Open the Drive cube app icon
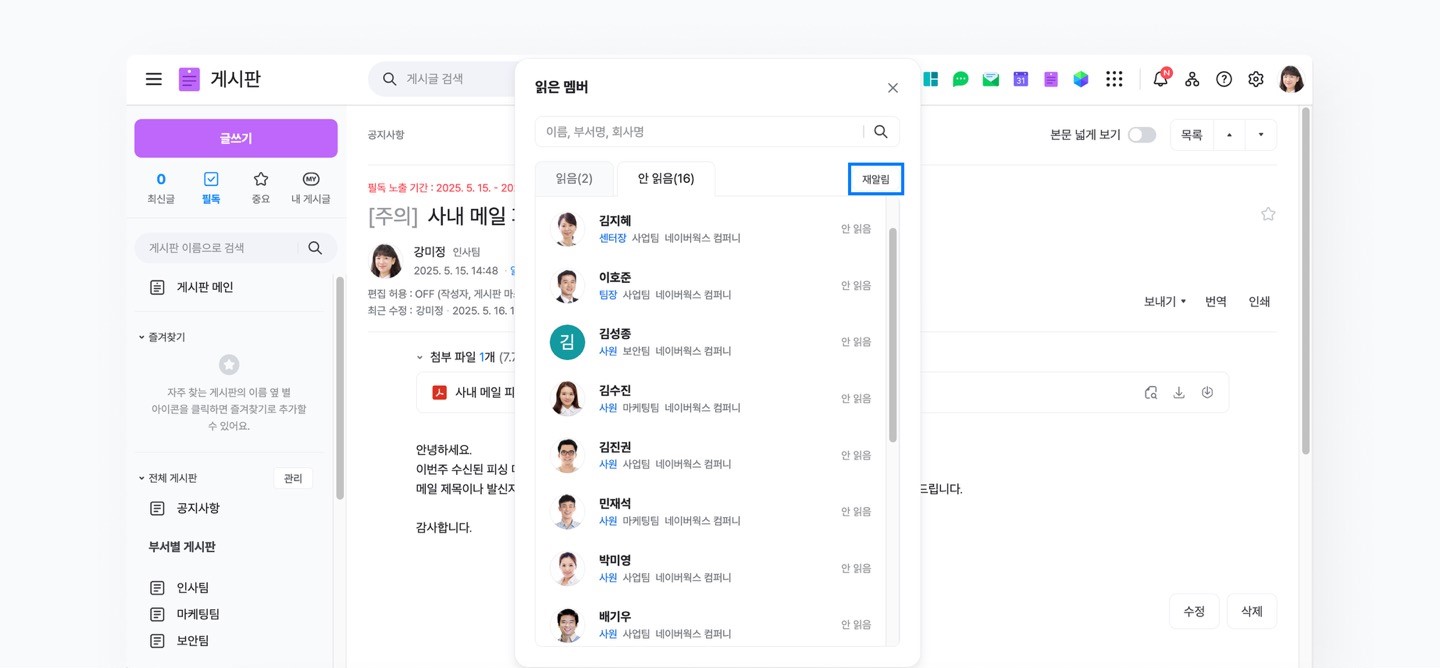1440x668 pixels. tap(1081, 79)
